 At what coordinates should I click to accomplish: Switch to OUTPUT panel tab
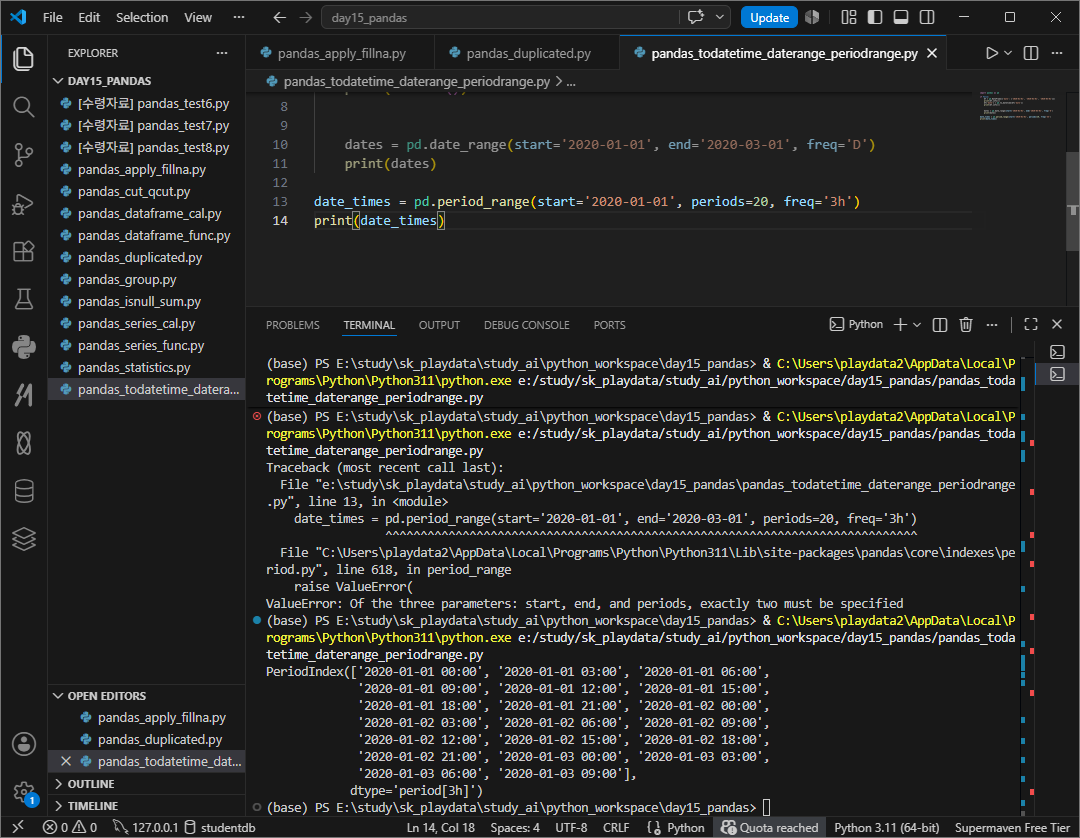pos(439,325)
